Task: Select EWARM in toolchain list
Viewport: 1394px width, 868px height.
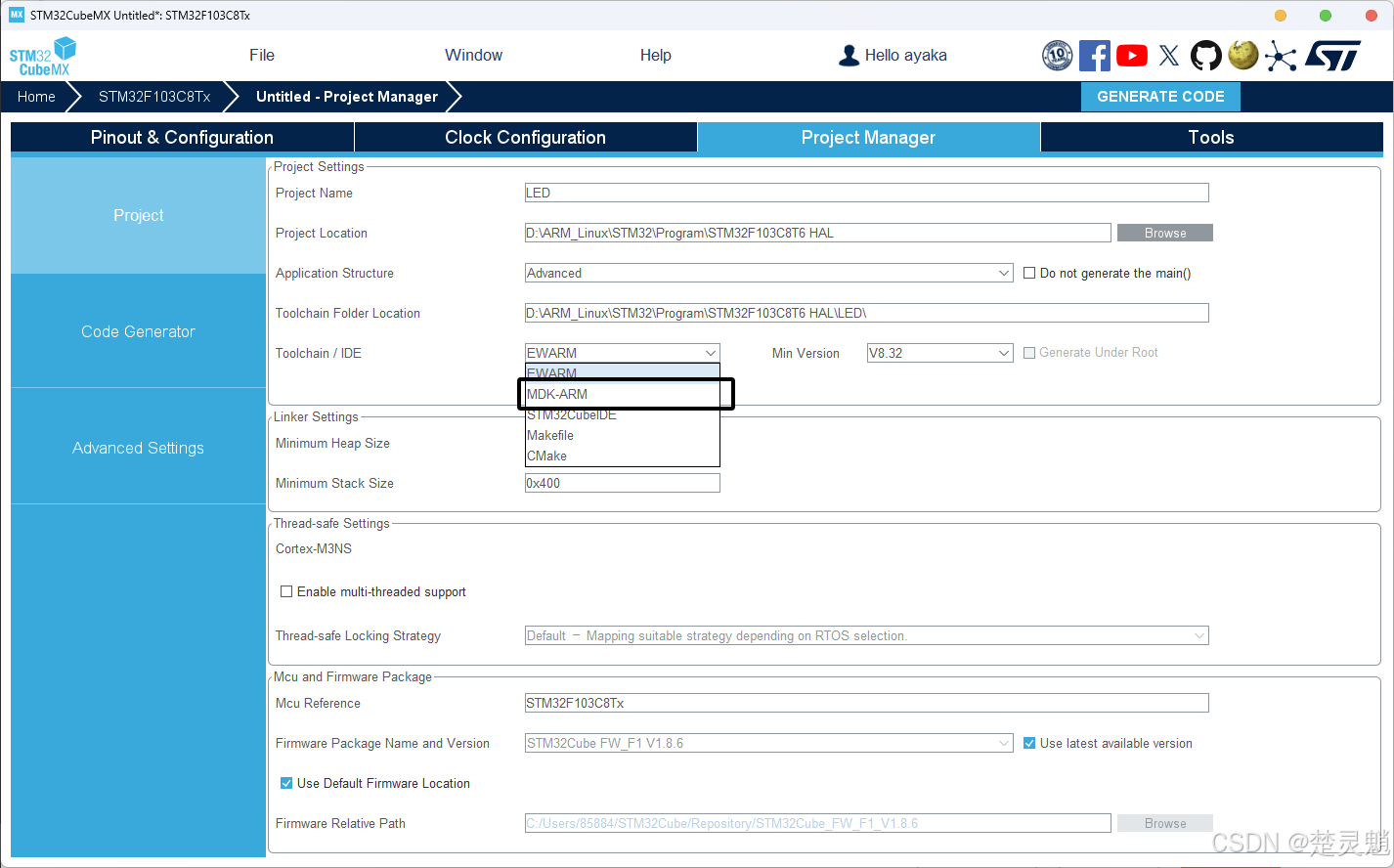Action: coord(623,373)
